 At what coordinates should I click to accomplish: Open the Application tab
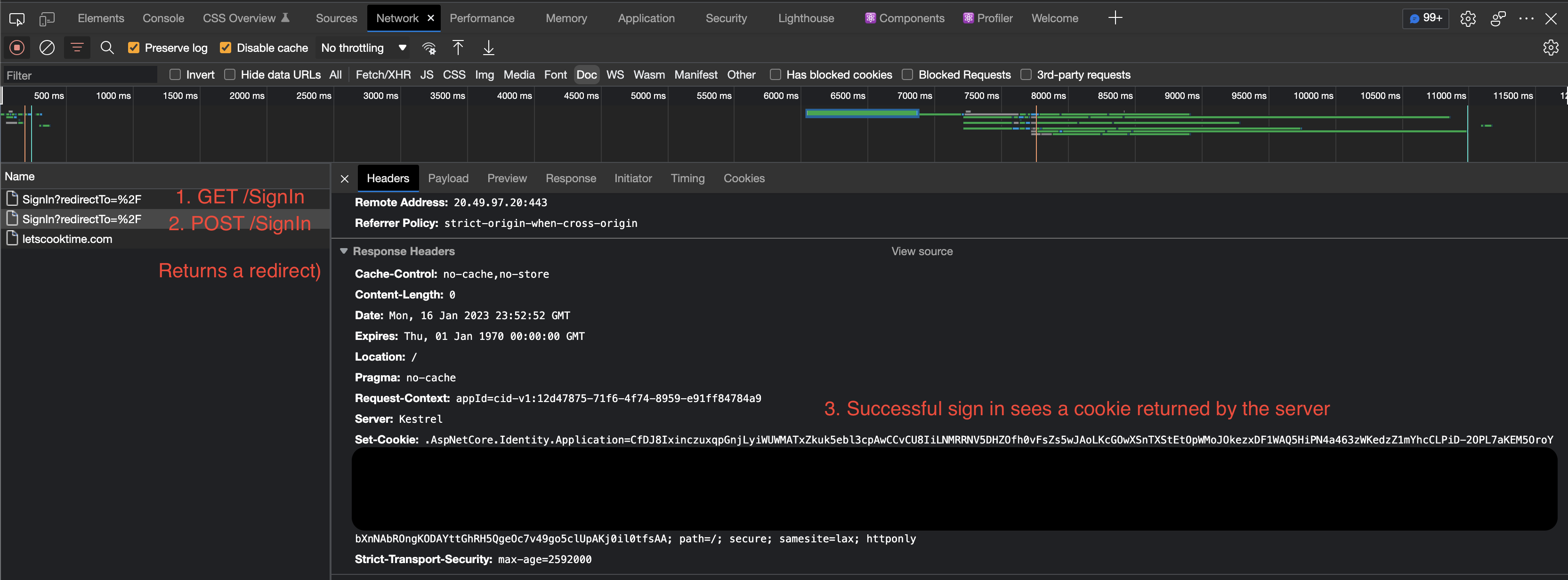point(646,18)
